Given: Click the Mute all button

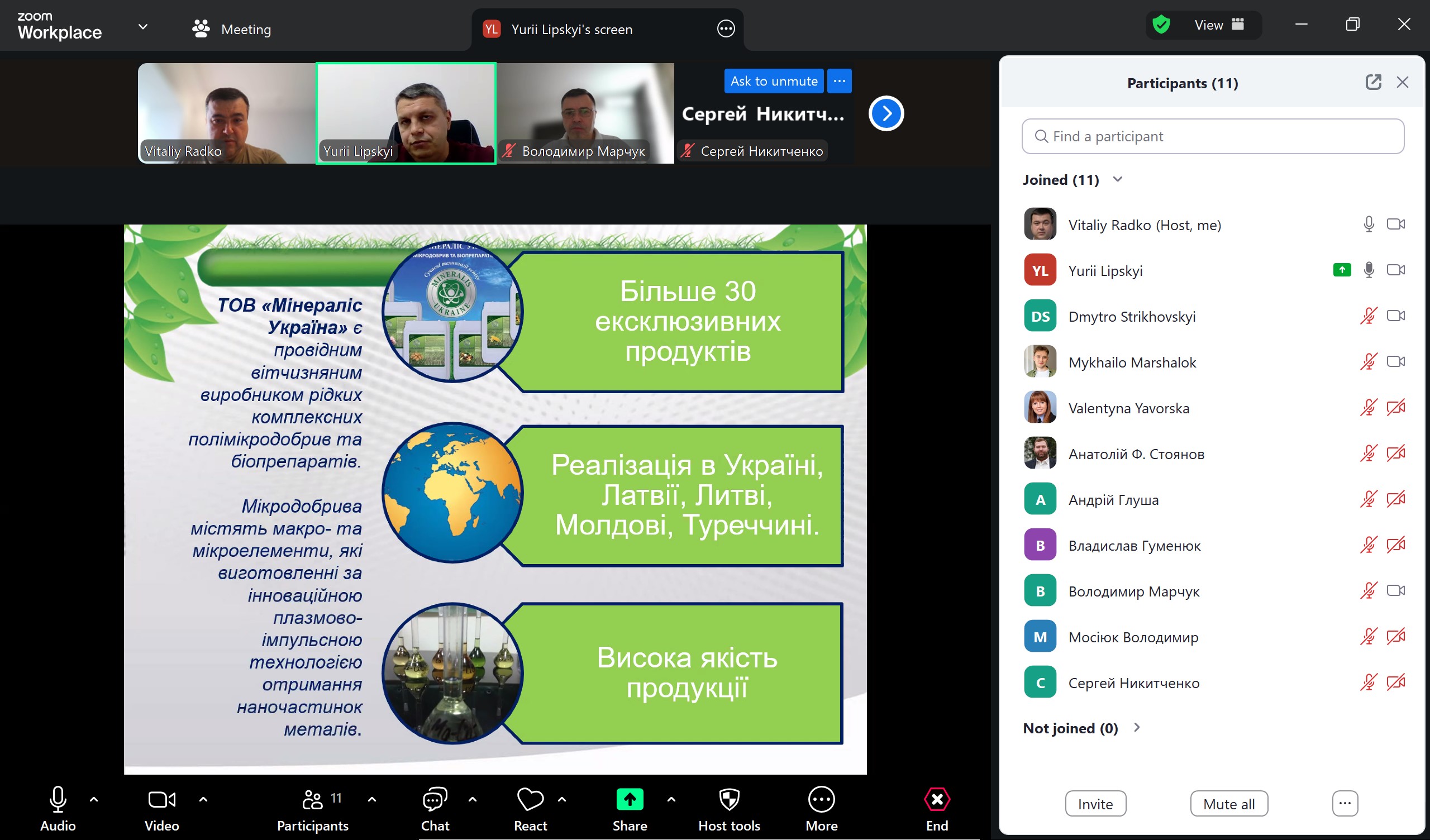Looking at the screenshot, I should click(x=1228, y=804).
